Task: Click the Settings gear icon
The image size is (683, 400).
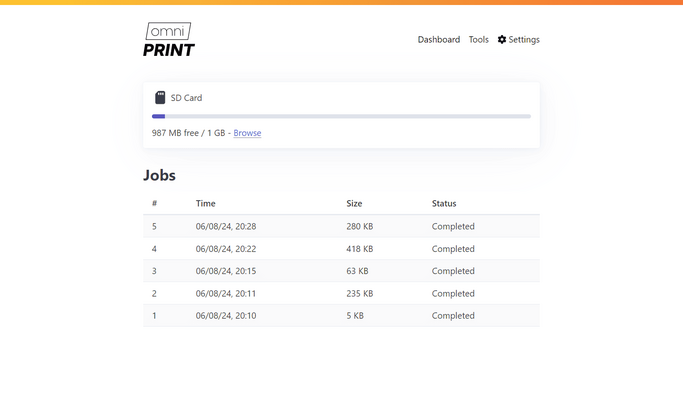Action: pyautogui.click(x=502, y=40)
